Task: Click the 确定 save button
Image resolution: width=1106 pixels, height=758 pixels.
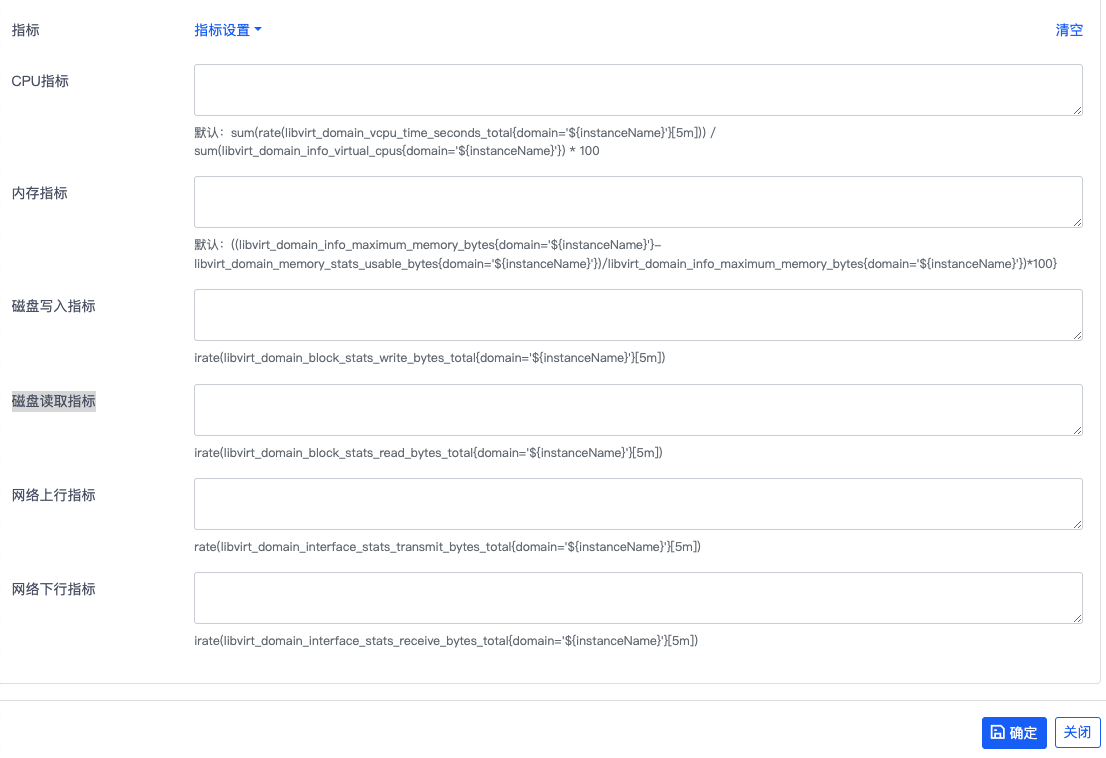Action: tap(1014, 733)
